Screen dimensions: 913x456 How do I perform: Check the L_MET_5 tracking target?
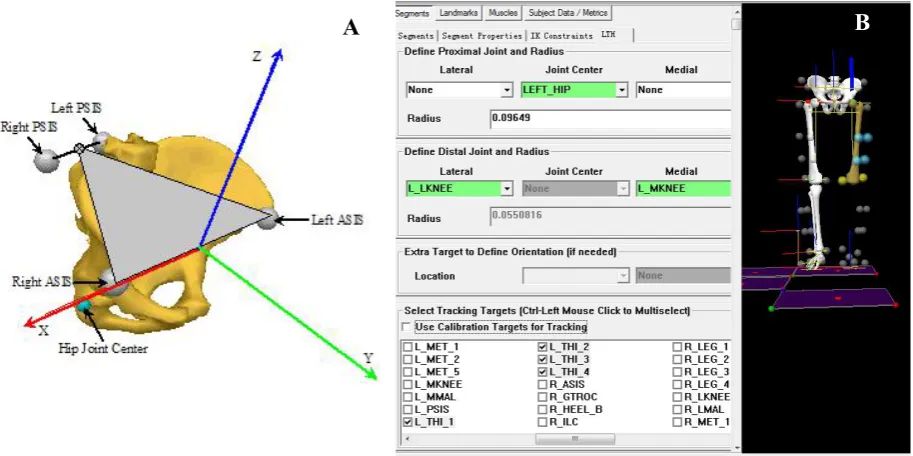[x=408, y=372]
